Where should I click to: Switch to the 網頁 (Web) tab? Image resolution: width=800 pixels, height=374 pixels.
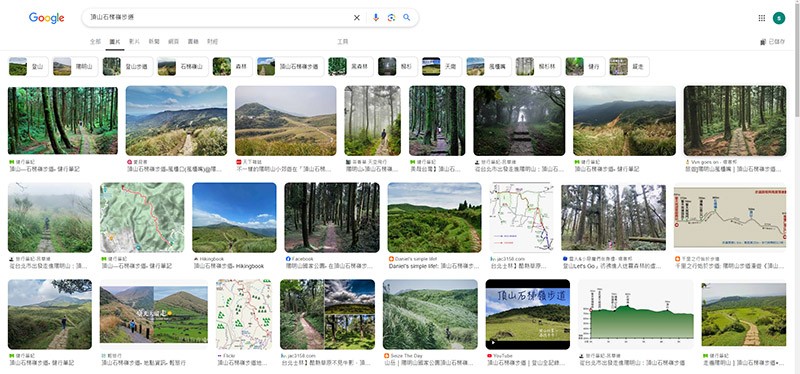(x=173, y=41)
